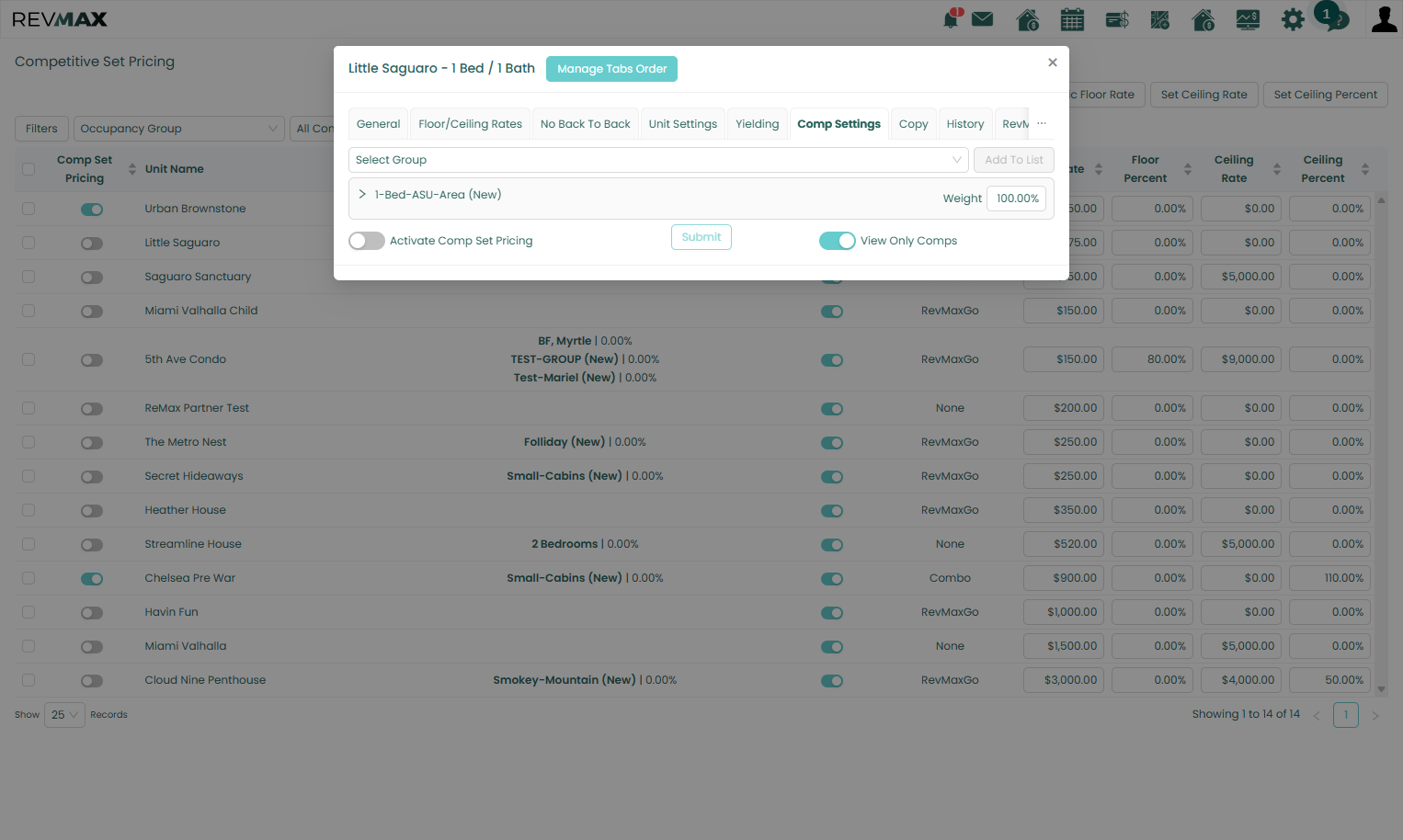Expand the 1-Bed-ASU-Area (New) group
The image size is (1403, 840).
(362, 194)
